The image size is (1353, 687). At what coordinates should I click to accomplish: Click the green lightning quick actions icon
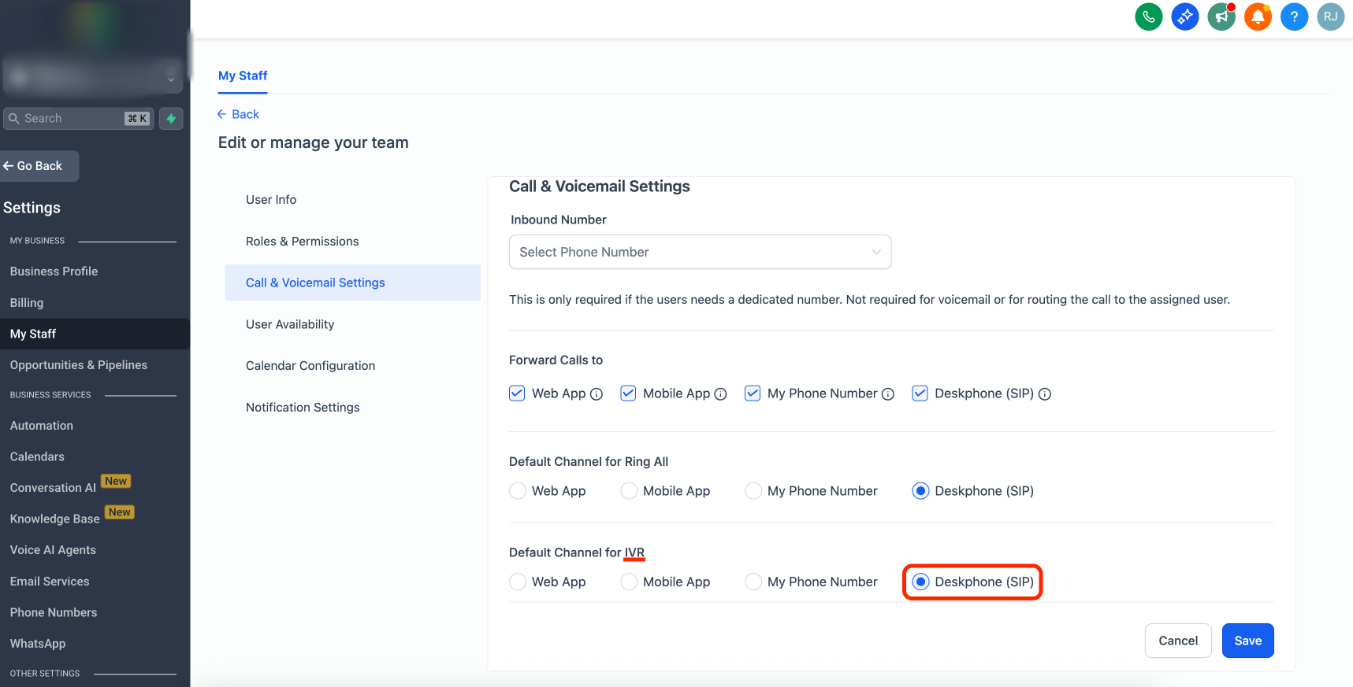pyautogui.click(x=171, y=118)
